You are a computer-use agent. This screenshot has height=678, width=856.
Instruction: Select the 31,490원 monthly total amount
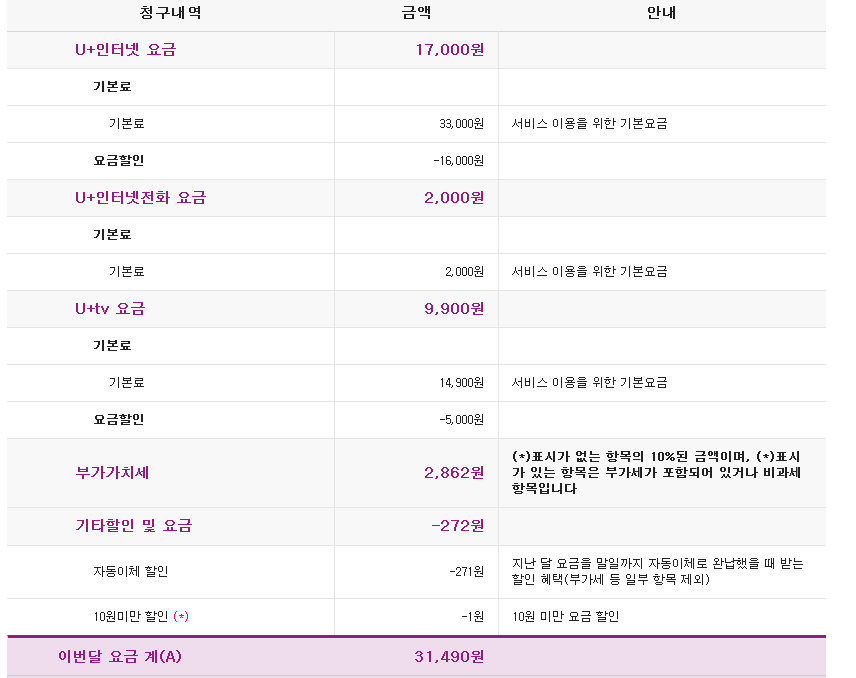pos(449,657)
